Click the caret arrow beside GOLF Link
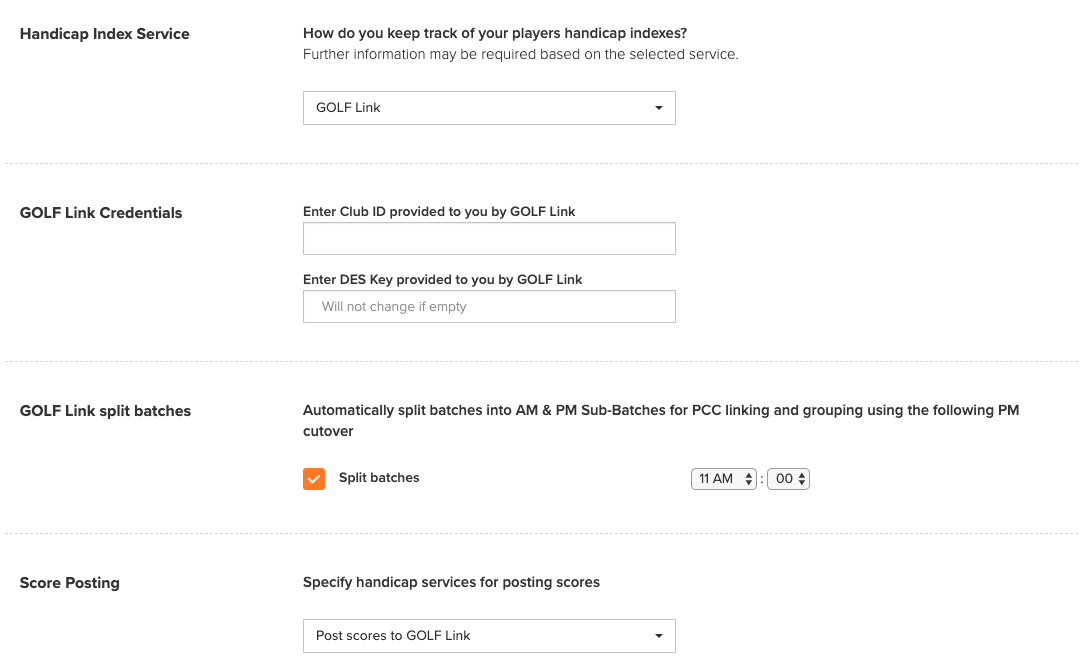Image resolution: width=1088 pixels, height=671 pixels. (658, 108)
